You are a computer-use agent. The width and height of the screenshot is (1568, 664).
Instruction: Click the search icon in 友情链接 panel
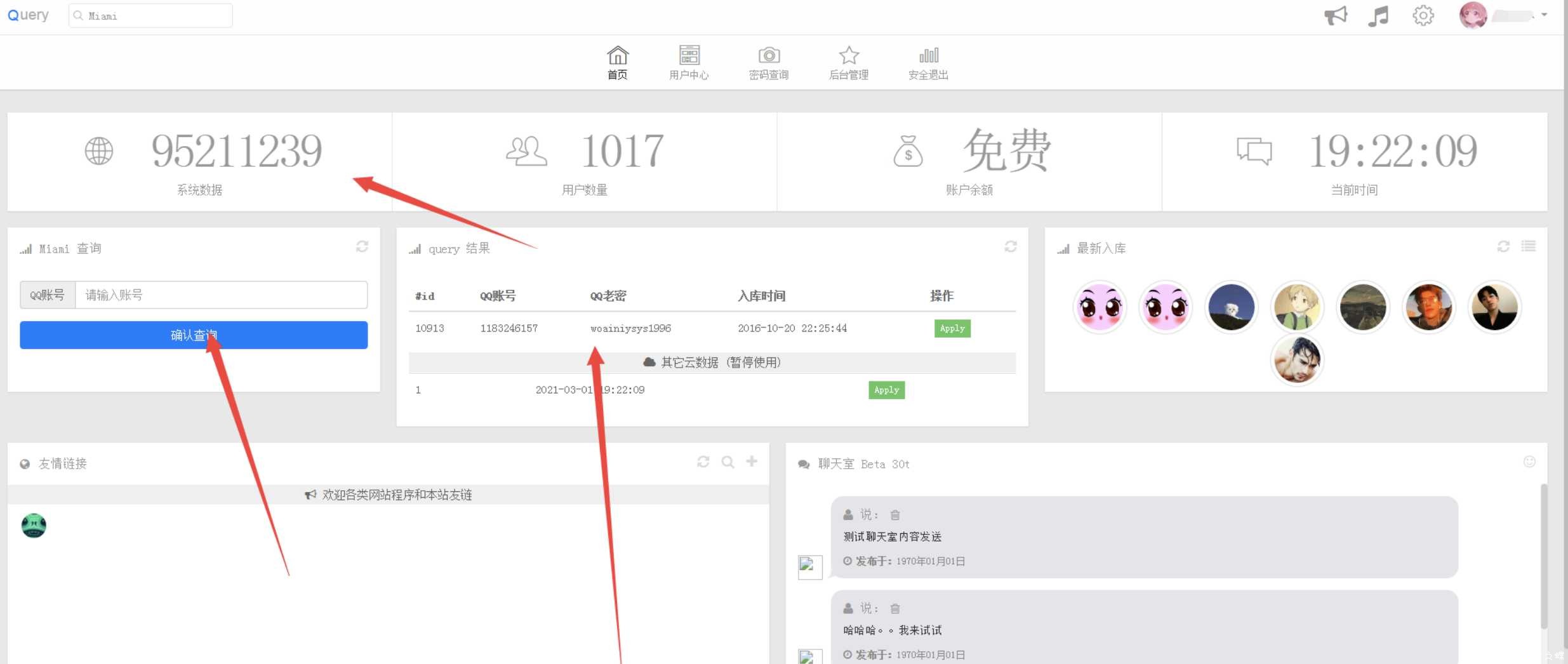[x=728, y=461]
